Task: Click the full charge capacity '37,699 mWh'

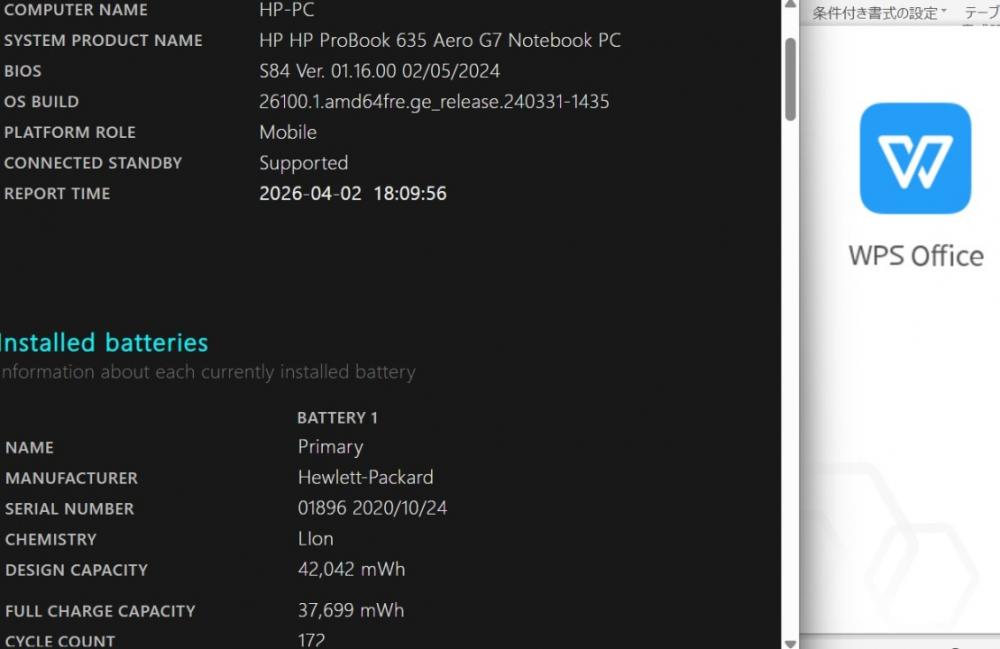Action: 351,610
